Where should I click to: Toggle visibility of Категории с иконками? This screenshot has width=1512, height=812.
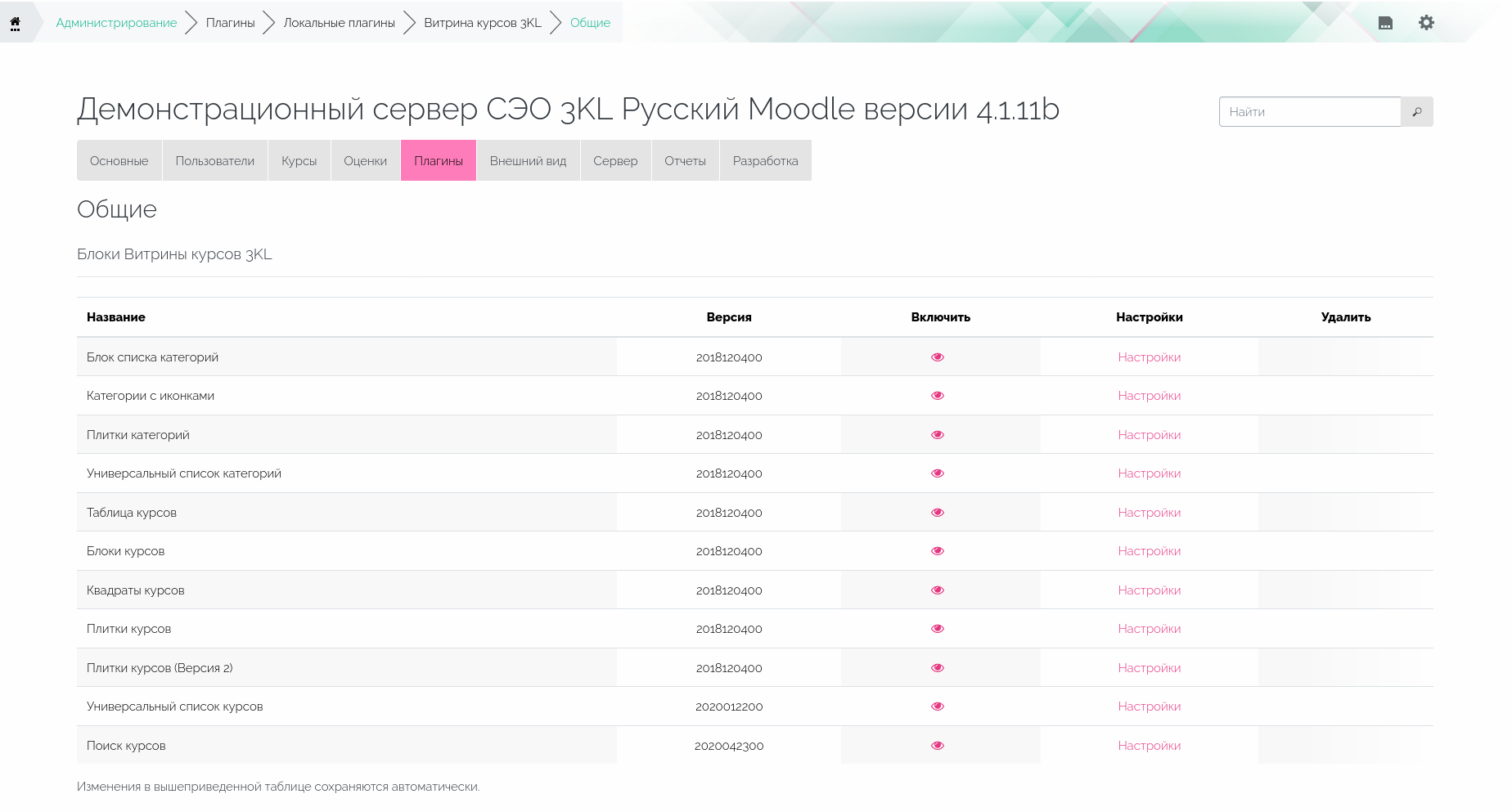(938, 396)
